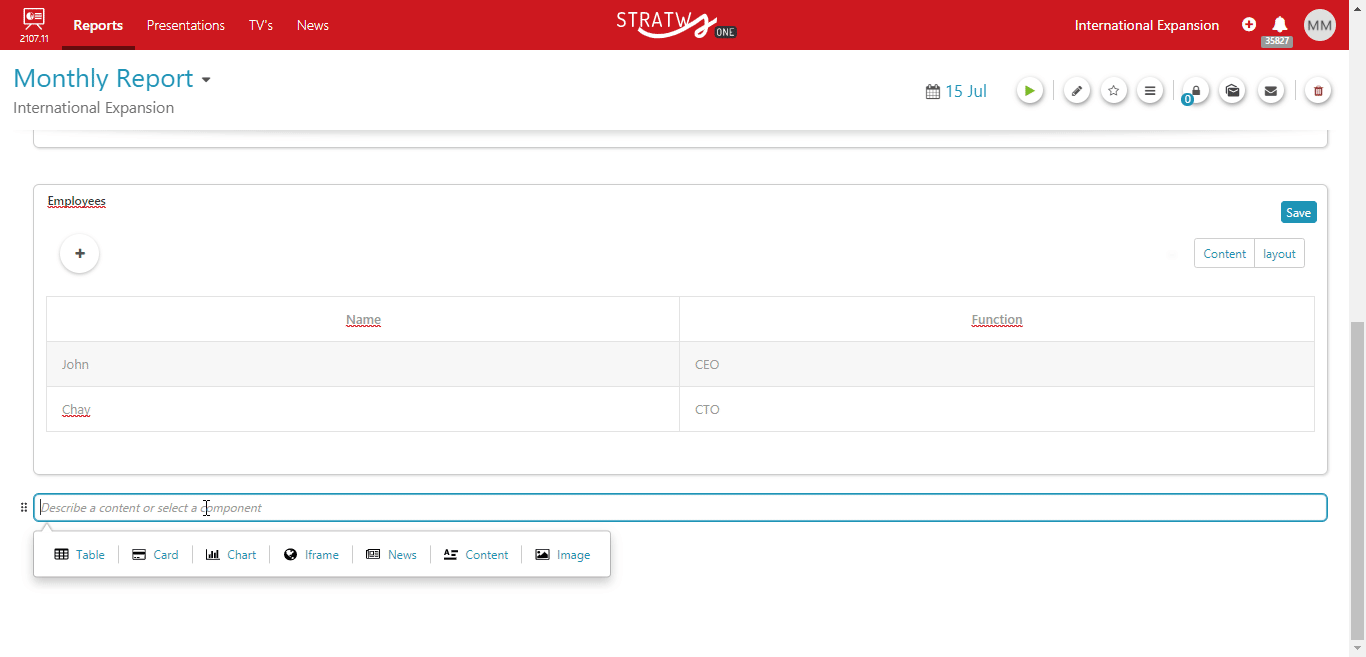The width and height of the screenshot is (1366, 657).
Task: Insert a Table component
Action: tap(79, 555)
